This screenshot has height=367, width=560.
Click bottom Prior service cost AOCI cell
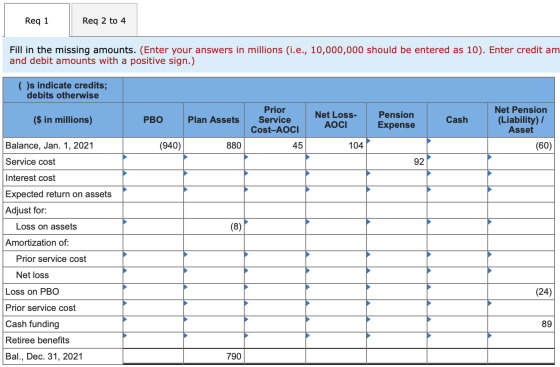(x=275, y=307)
